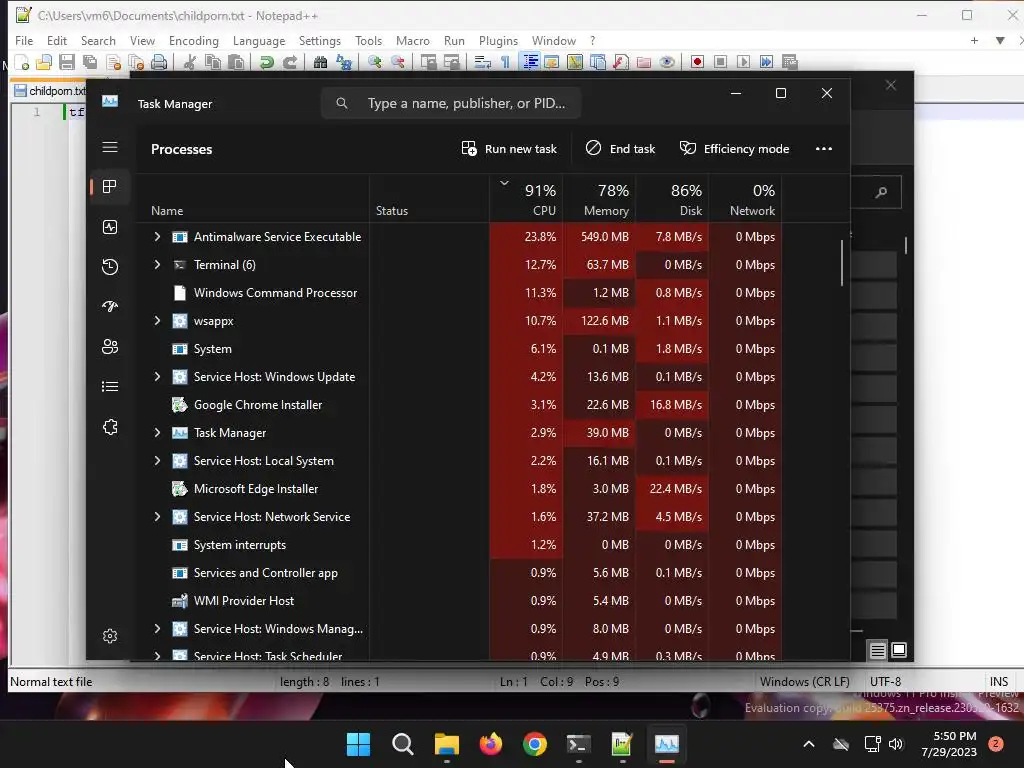Screen dimensions: 1024x768
Task: Toggle synchronize vertical scrolling in Notepad++ toolbar
Action: 428,62
